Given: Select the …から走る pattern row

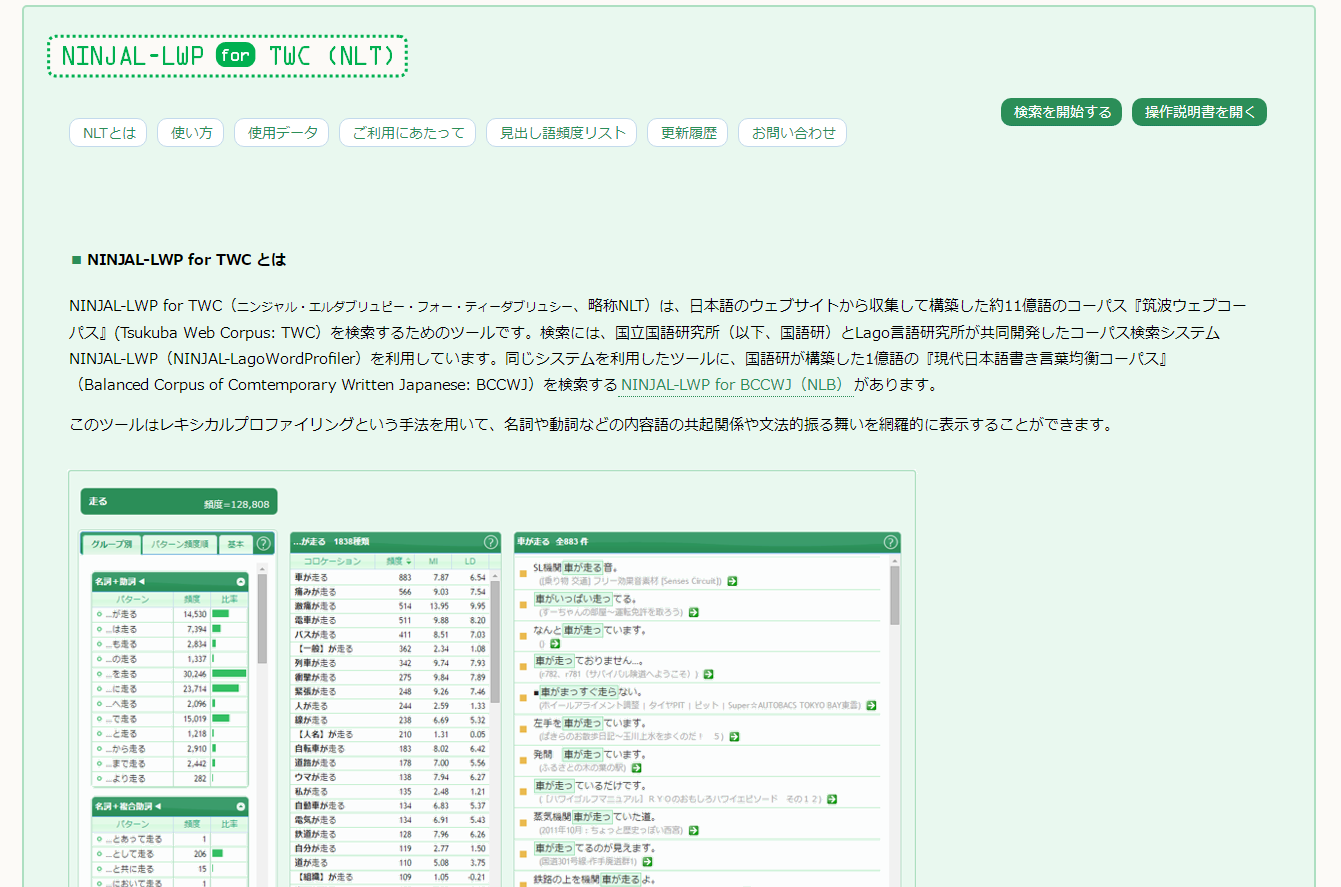Looking at the screenshot, I should click(170, 748).
